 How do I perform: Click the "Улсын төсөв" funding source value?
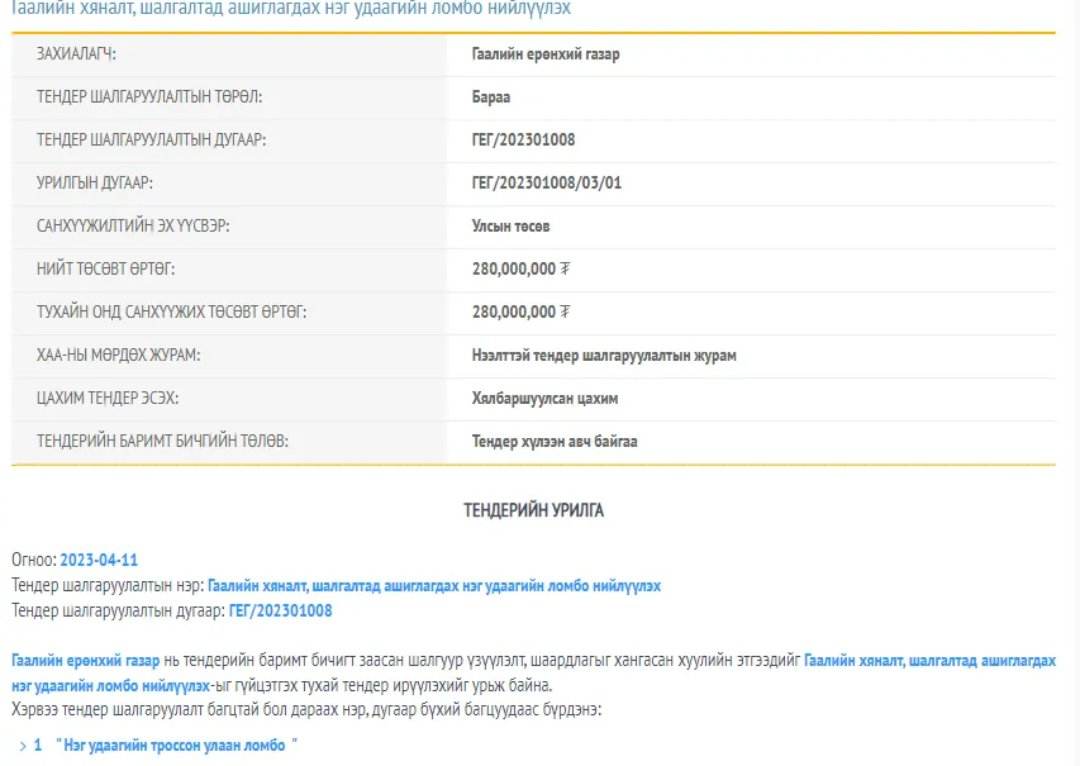pos(511,226)
